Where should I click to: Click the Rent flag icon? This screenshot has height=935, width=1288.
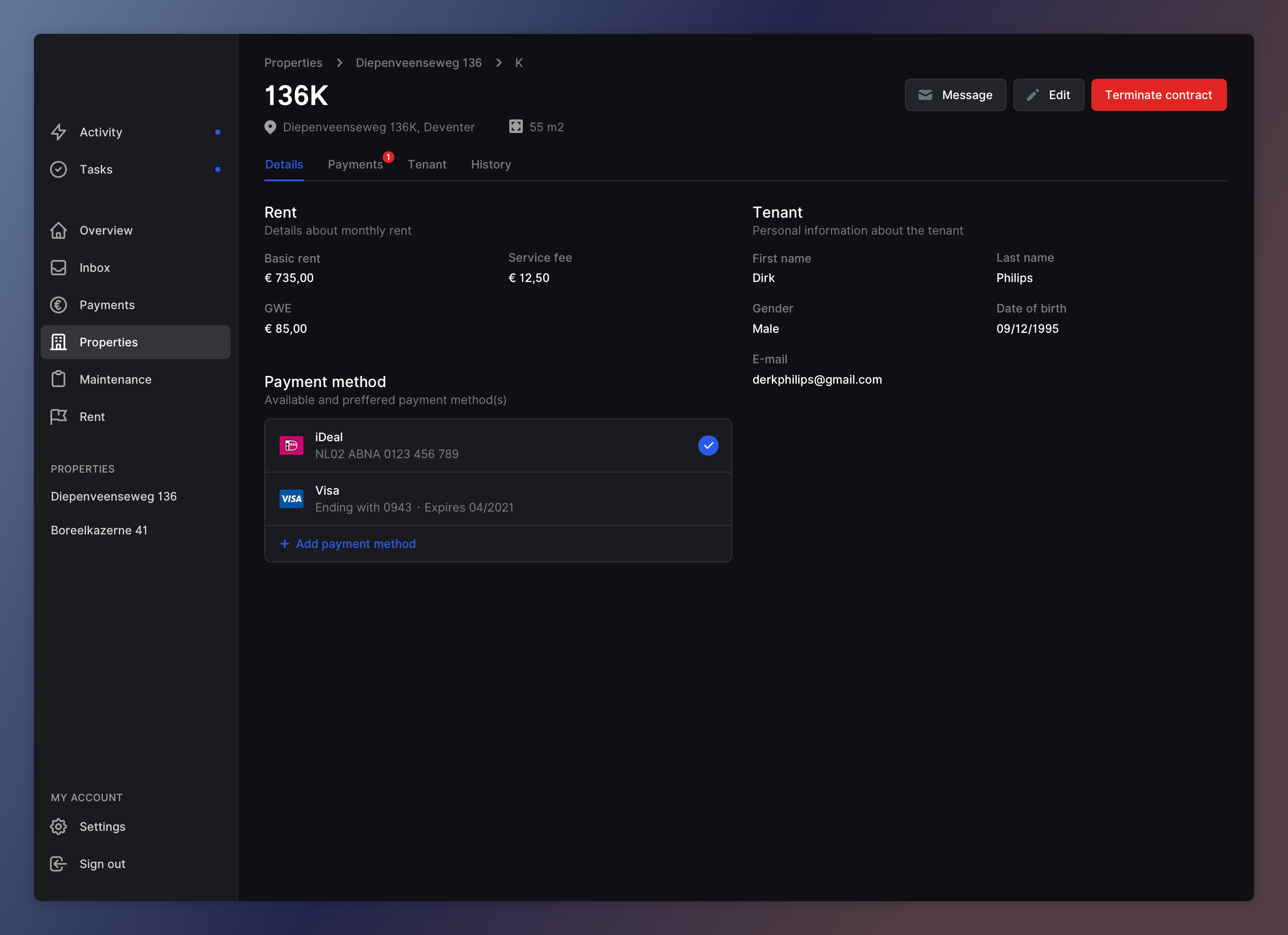tap(58, 417)
